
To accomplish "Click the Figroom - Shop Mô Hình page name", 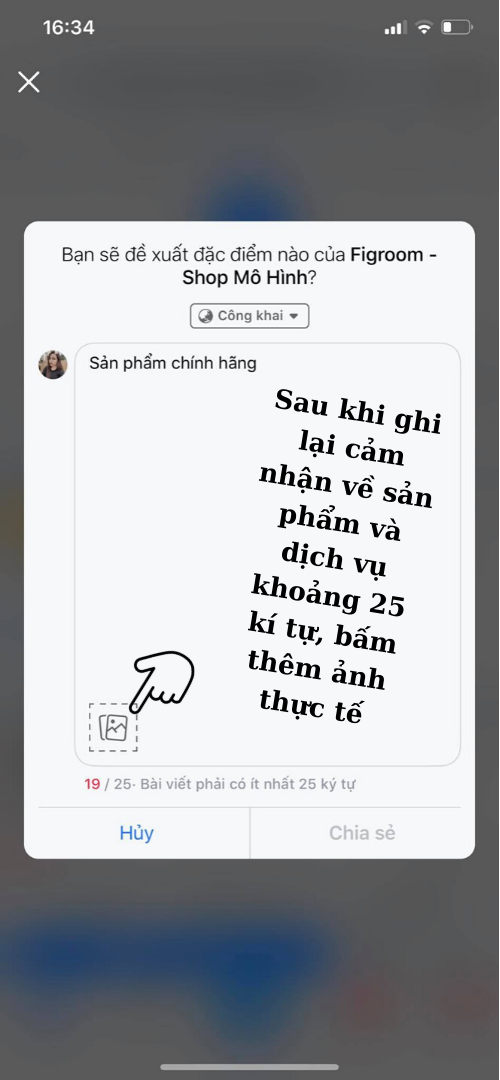I will (310, 266).
